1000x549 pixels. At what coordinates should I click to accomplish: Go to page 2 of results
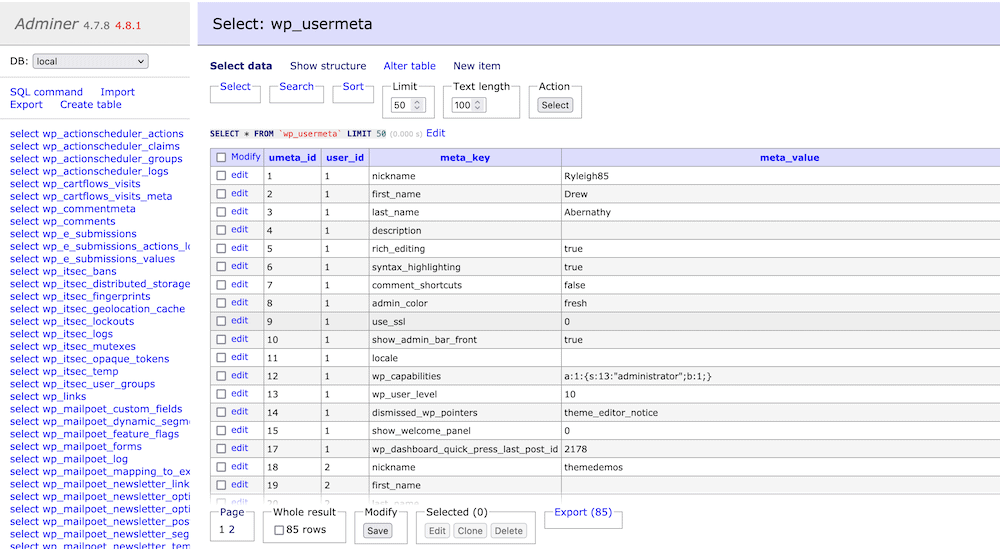pos(232,530)
